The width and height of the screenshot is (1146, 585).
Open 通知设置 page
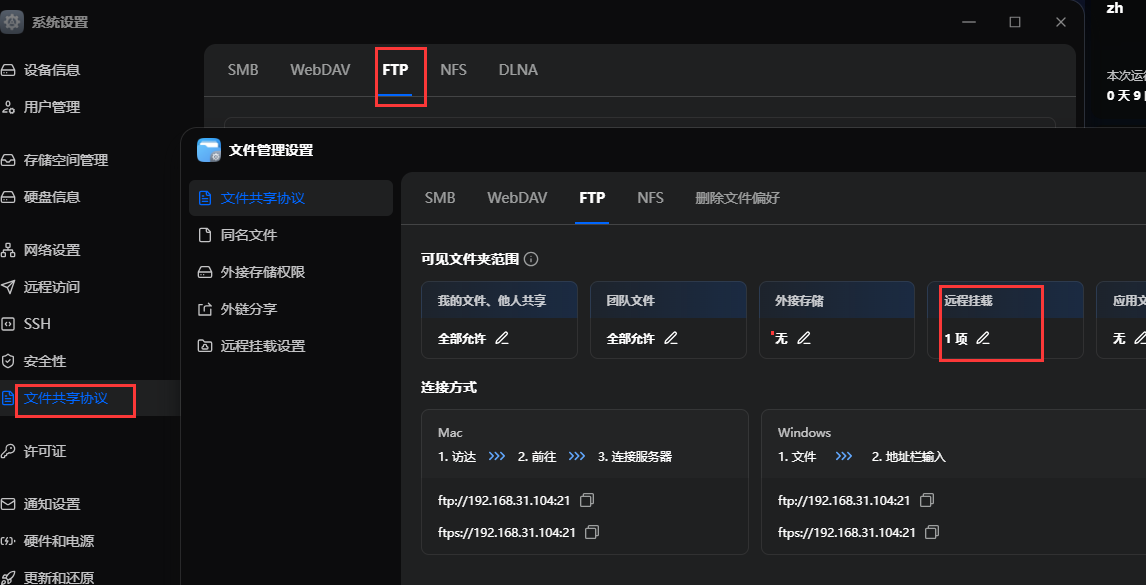coord(51,504)
